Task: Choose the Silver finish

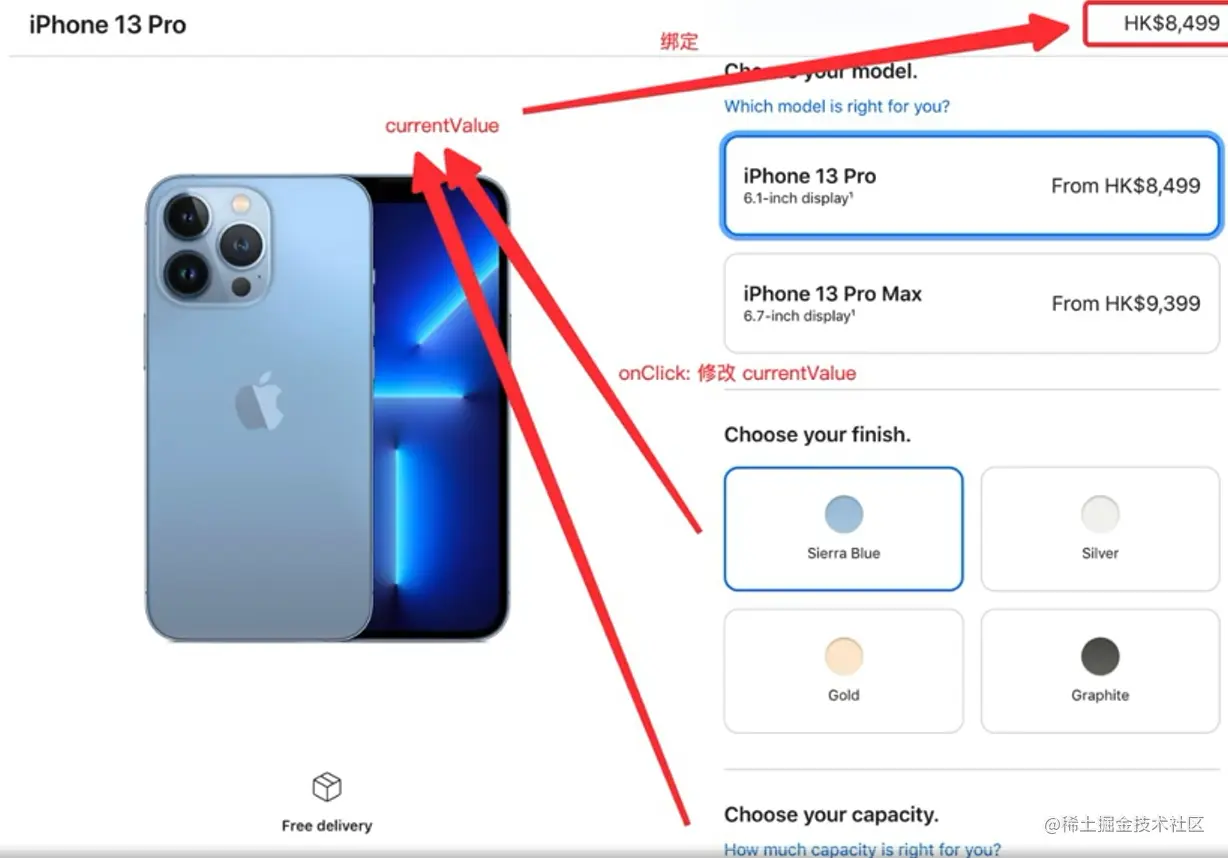Action: pos(1099,529)
